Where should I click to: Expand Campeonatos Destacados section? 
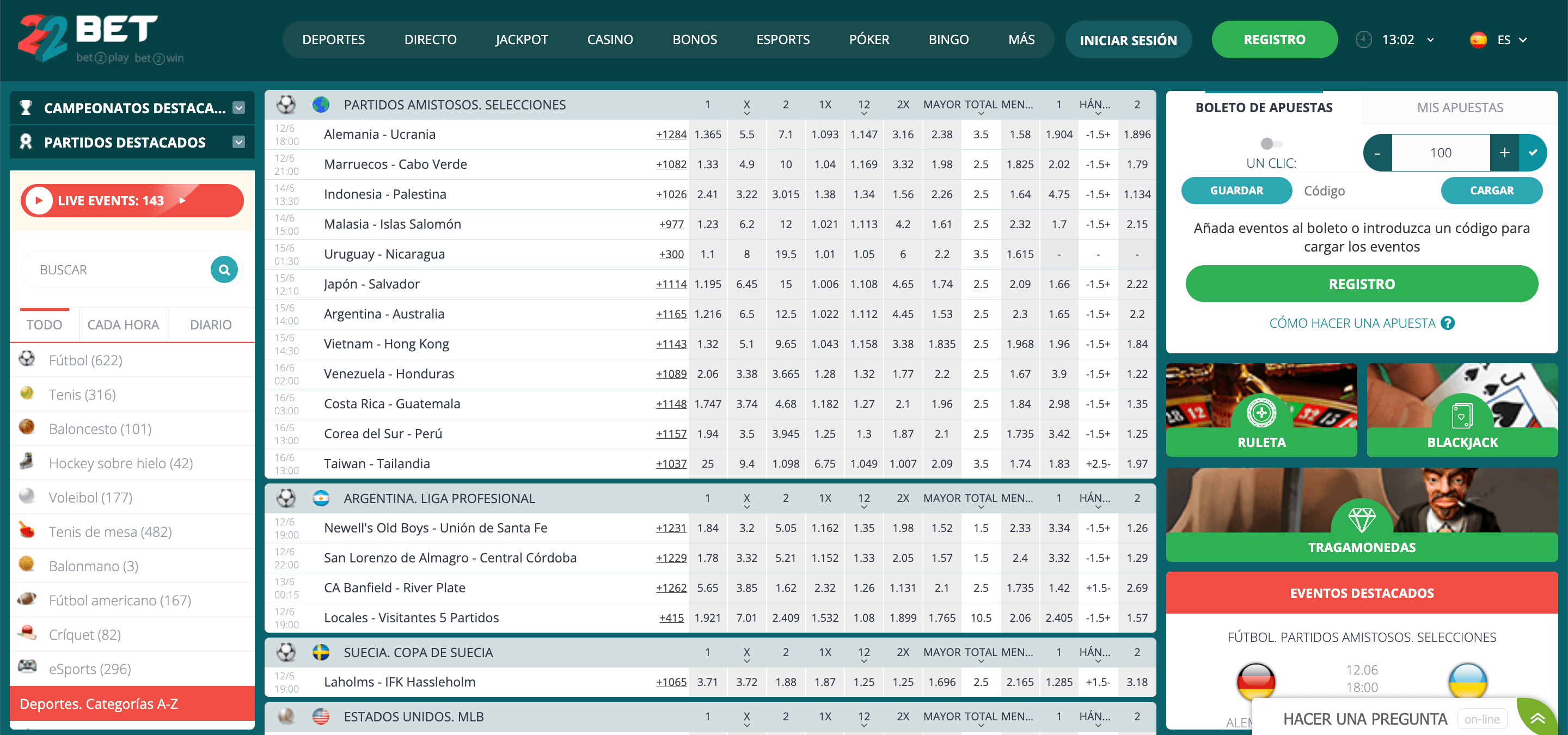pyautogui.click(x=238, y=108)
